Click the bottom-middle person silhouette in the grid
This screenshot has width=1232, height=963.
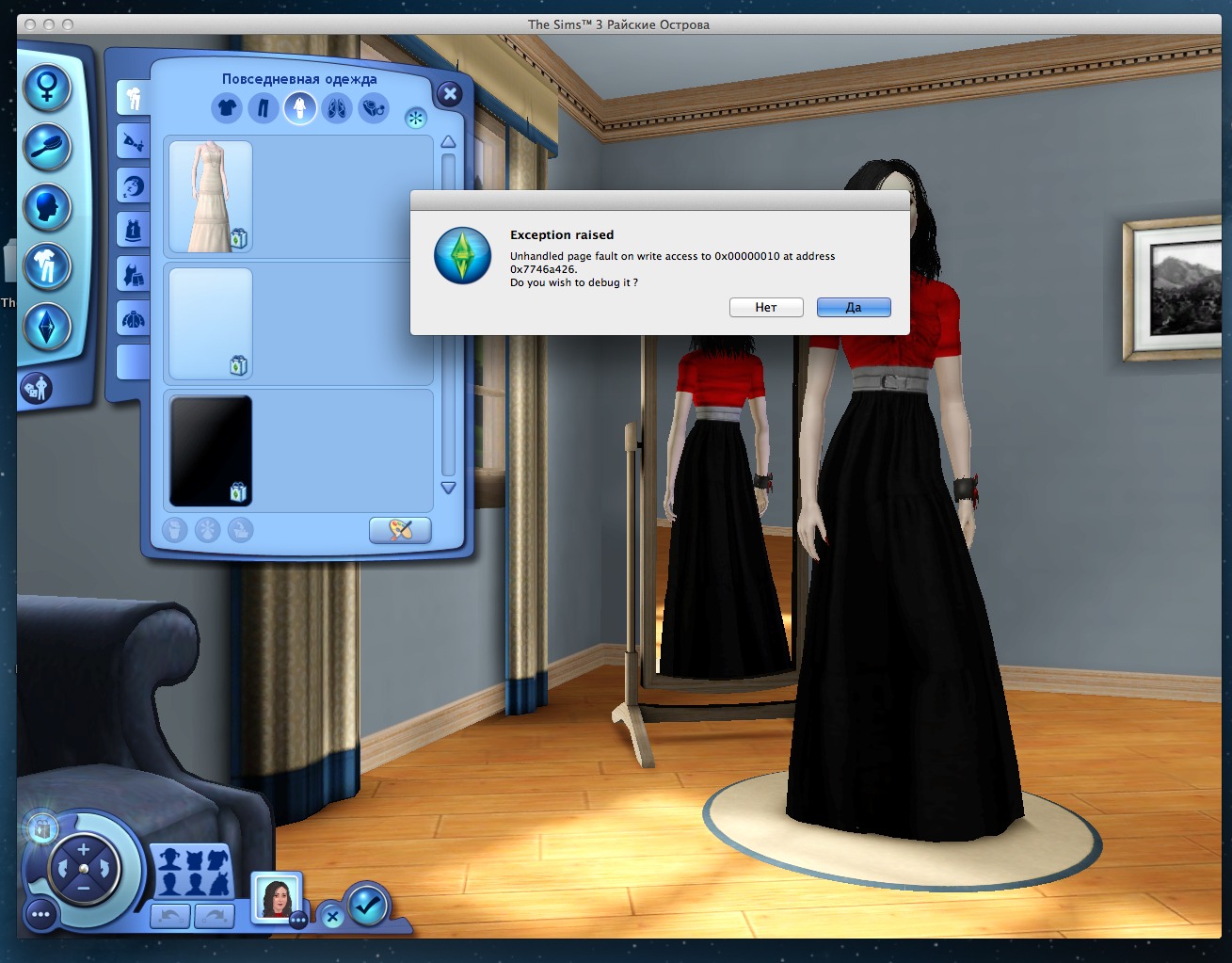click(x=195, y=884)
